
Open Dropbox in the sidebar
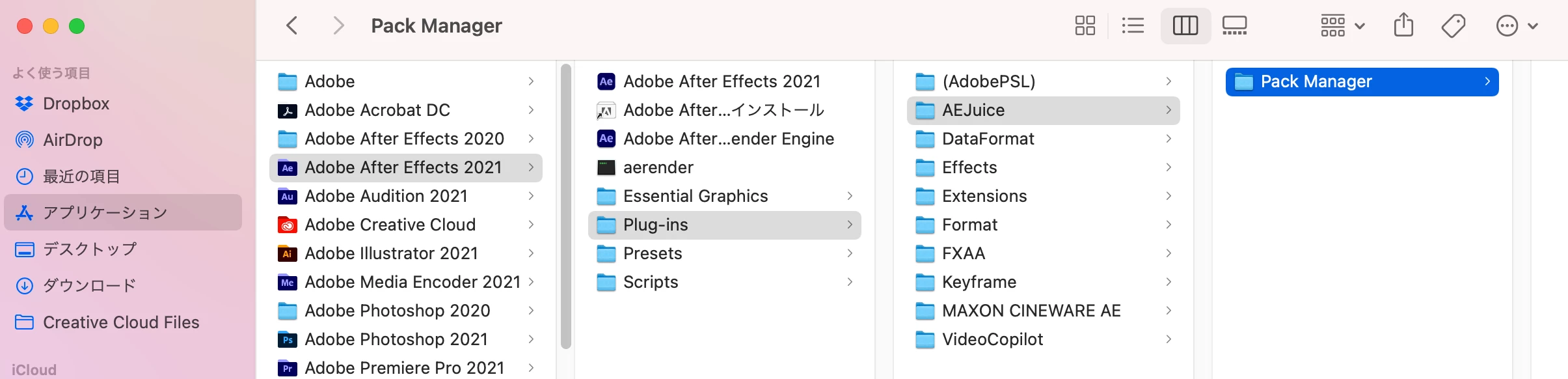tap(75, 104)
